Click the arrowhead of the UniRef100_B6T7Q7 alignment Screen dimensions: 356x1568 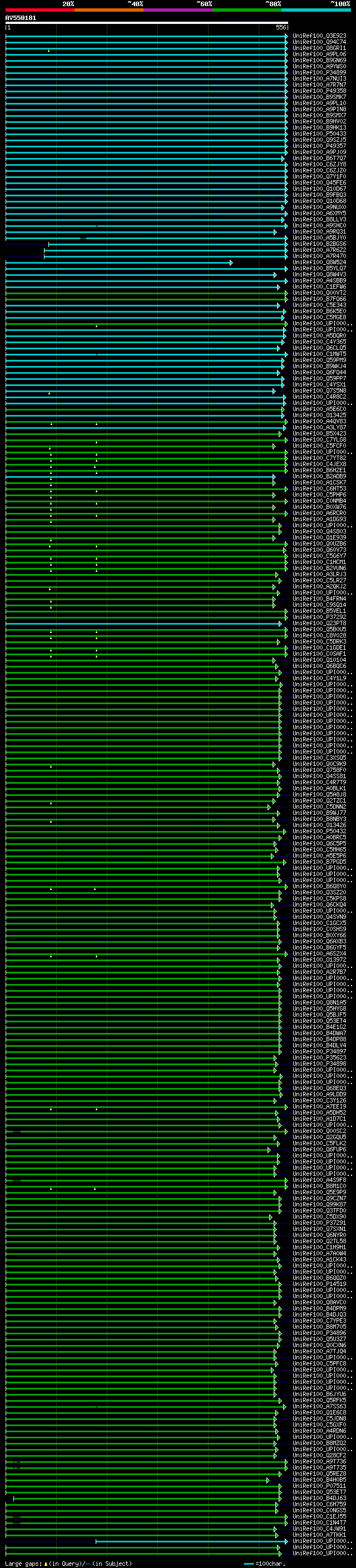[x=283, y=159]
